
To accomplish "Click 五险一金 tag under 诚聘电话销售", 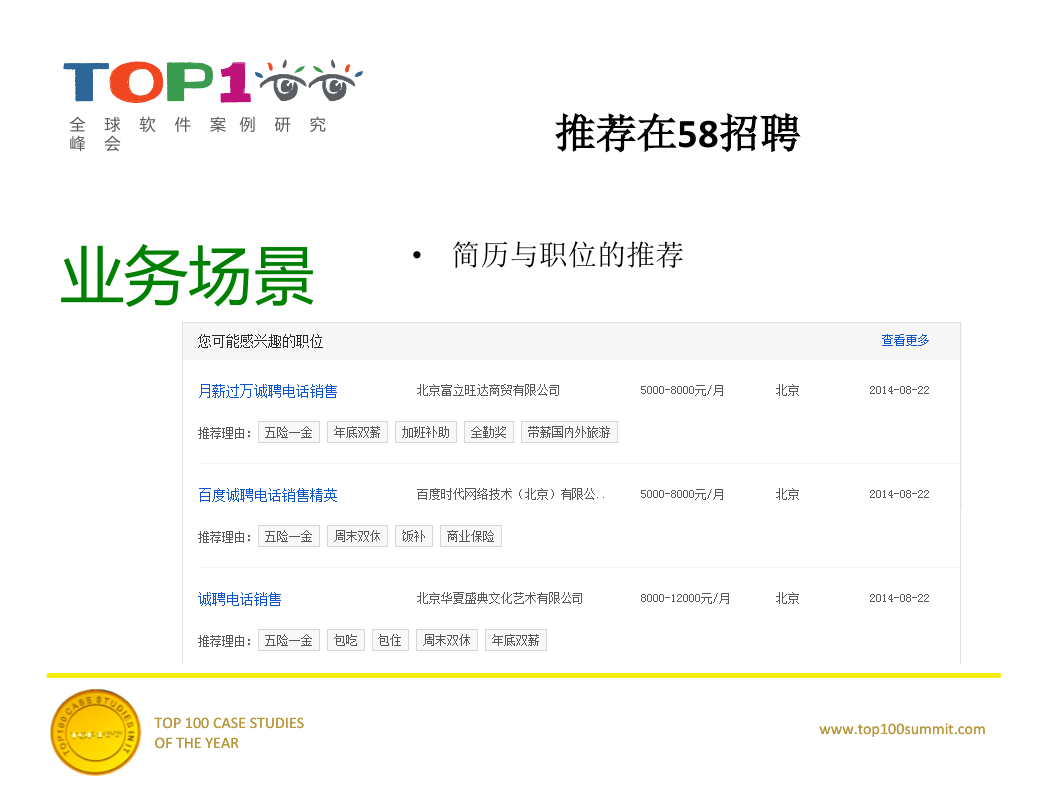I will pyautogui.click(x=289, y=641).
